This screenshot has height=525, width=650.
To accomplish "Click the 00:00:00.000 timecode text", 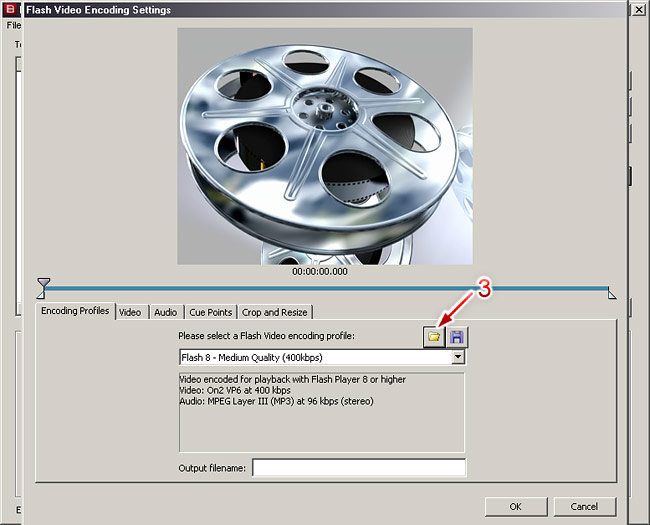I will [320, 272].
